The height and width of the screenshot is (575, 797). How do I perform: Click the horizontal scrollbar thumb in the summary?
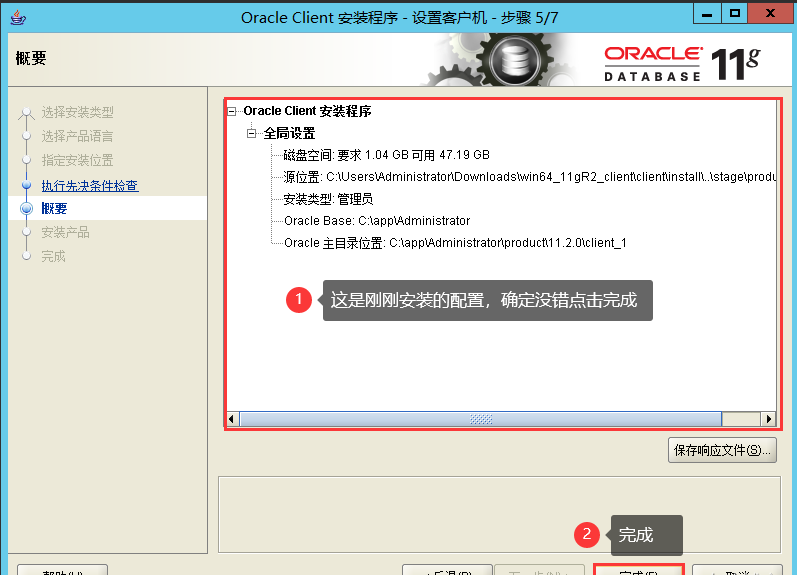480,419
